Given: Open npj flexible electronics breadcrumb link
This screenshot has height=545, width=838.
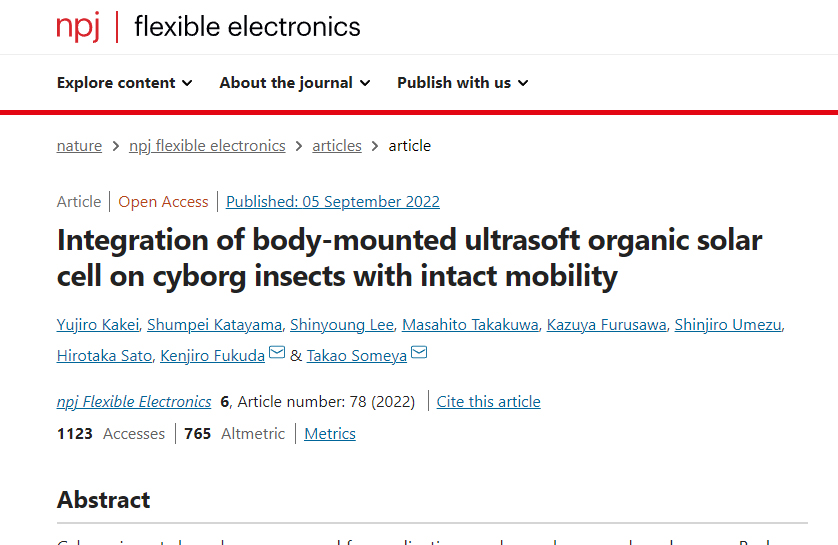Looking at the screenshot, I should coord(207,146).
